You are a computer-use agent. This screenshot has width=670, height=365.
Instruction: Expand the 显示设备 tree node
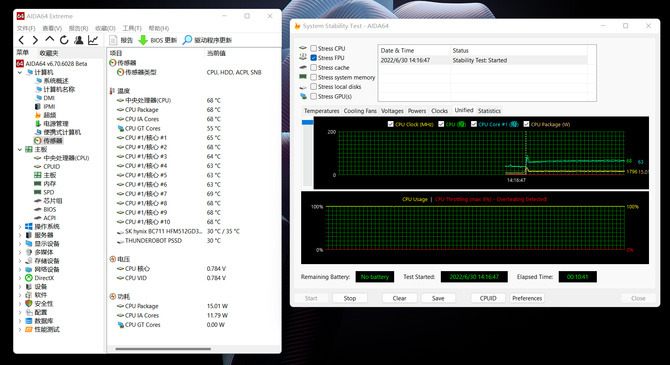[x=20, y=244]
